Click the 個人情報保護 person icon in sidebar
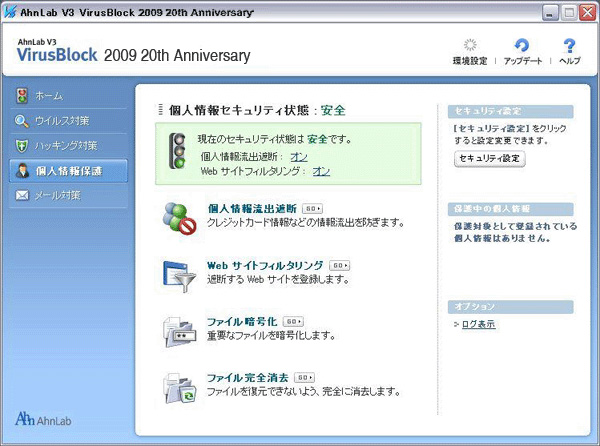 click(x=23, y=171)
